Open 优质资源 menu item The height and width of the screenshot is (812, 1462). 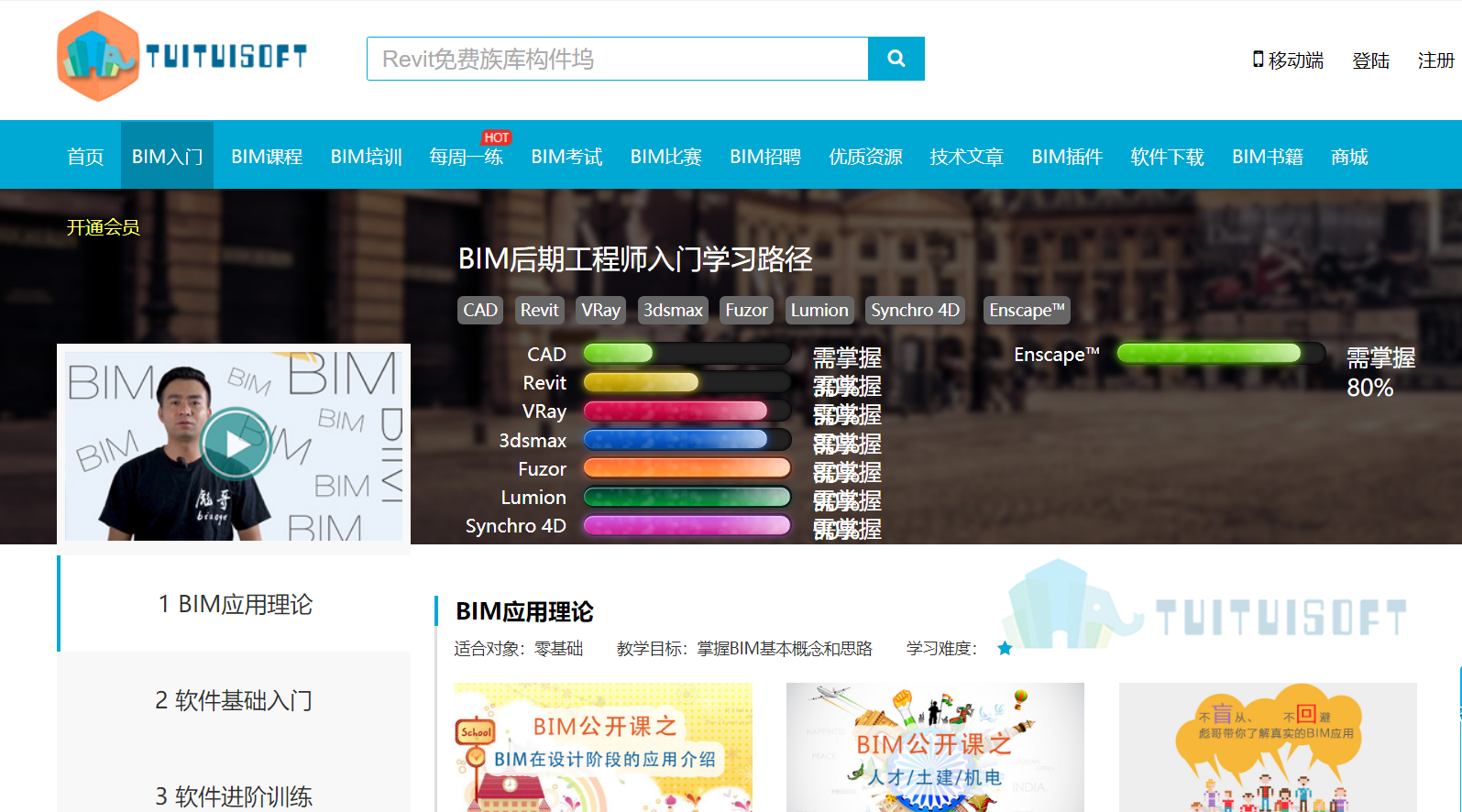tap(866, 157)
